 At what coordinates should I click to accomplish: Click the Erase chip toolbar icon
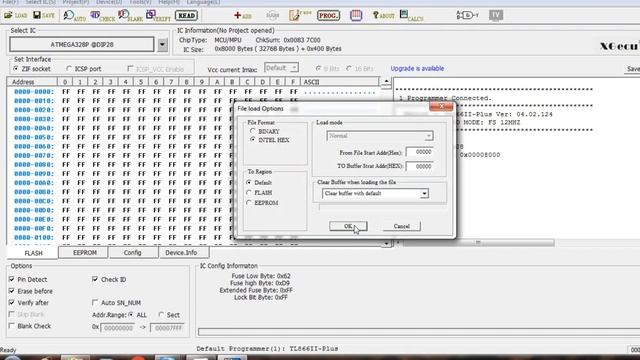[300, 16]
